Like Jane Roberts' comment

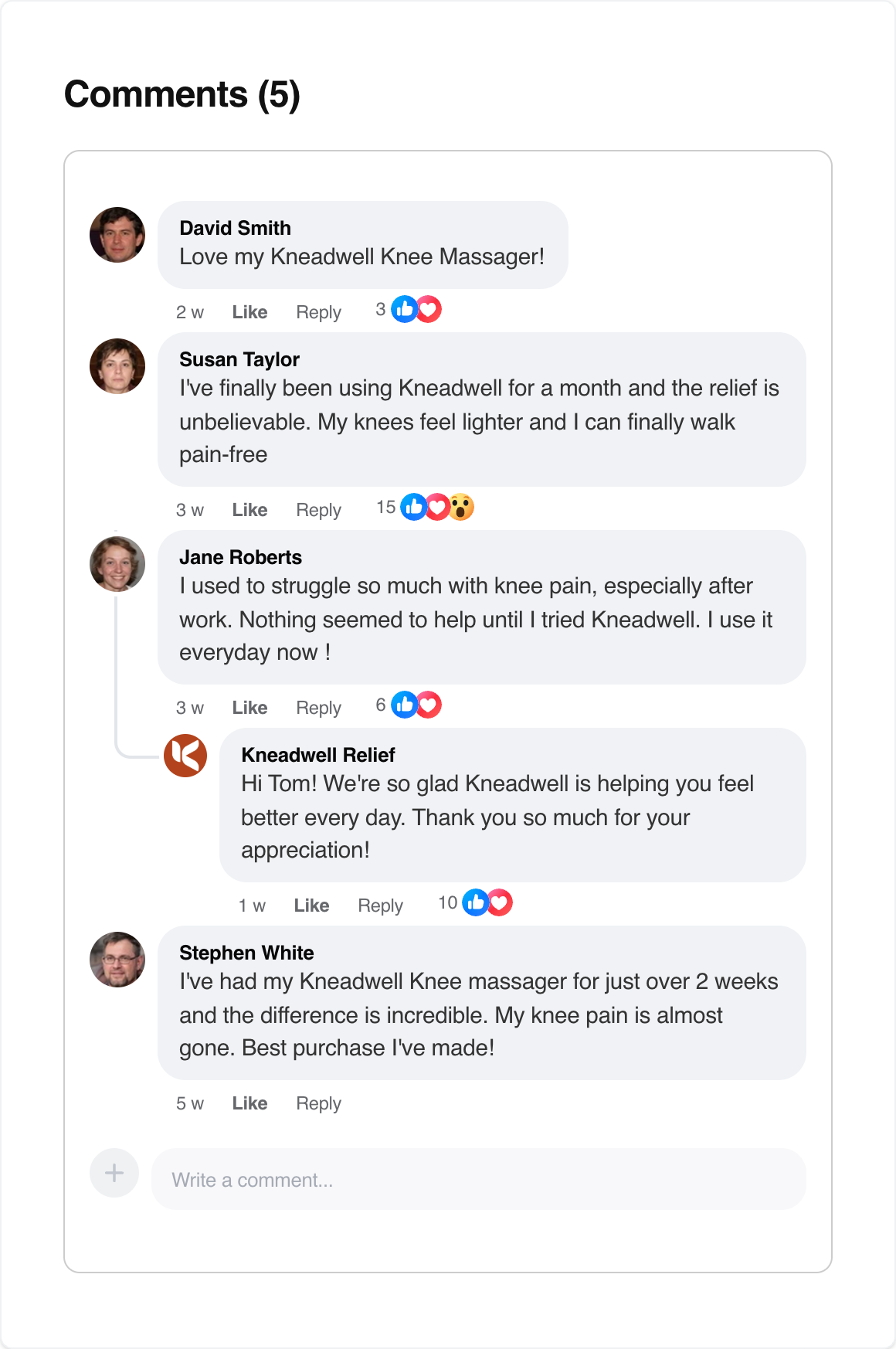[x=249, y=708]
